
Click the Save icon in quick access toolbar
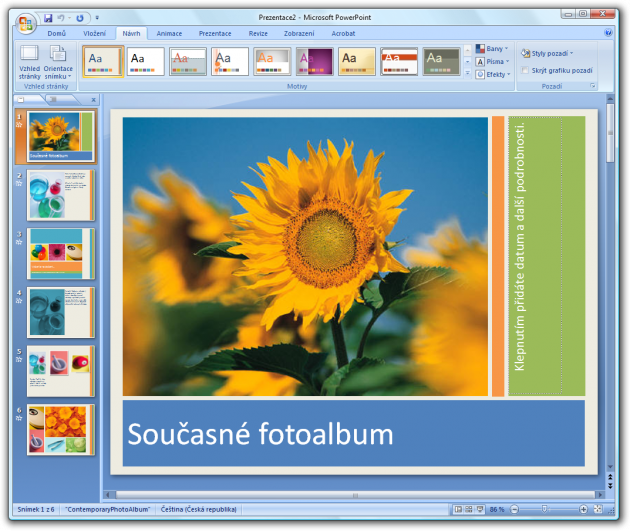click(47, 17)
